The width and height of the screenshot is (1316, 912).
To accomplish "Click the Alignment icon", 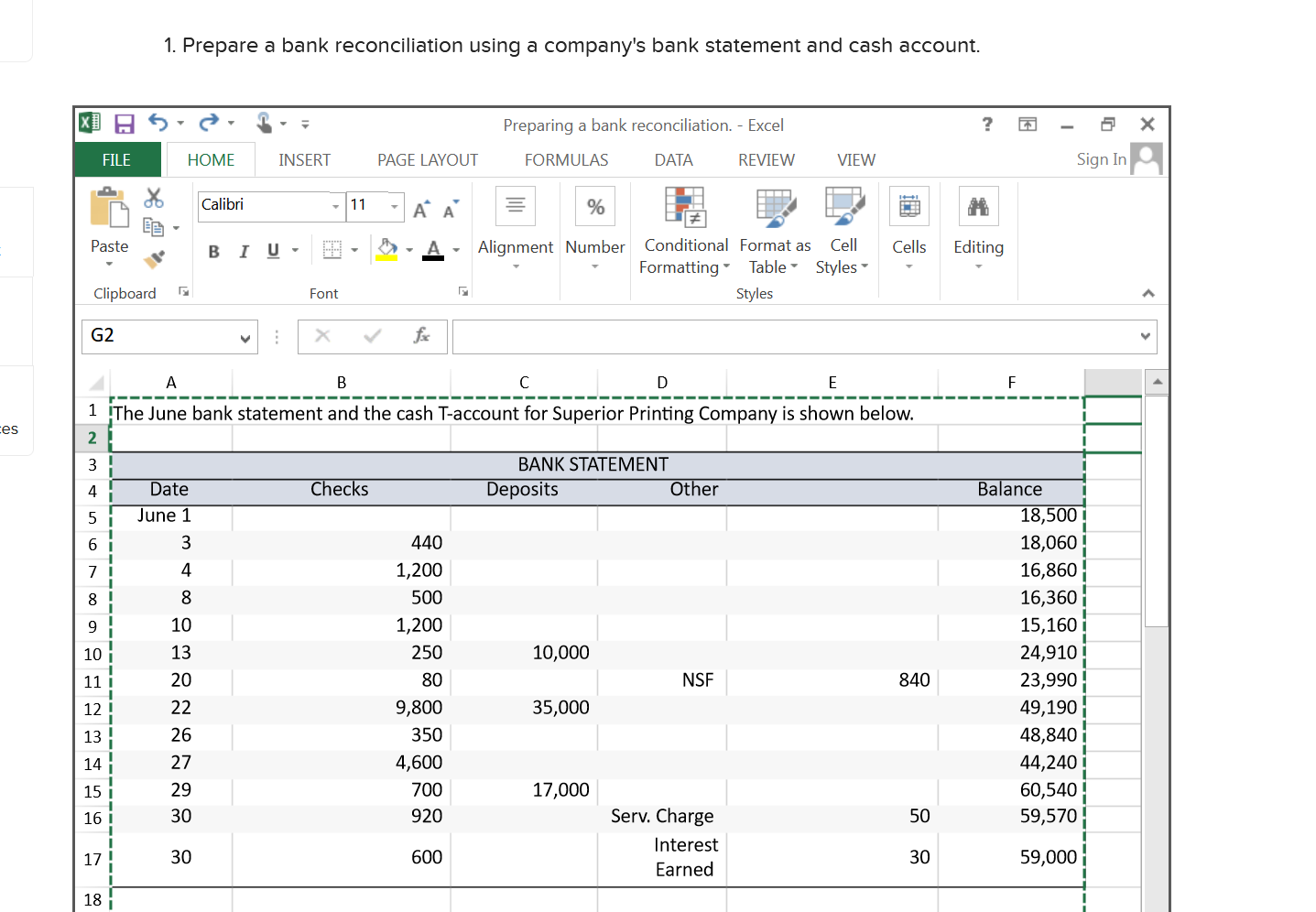I will pos(516,205).
